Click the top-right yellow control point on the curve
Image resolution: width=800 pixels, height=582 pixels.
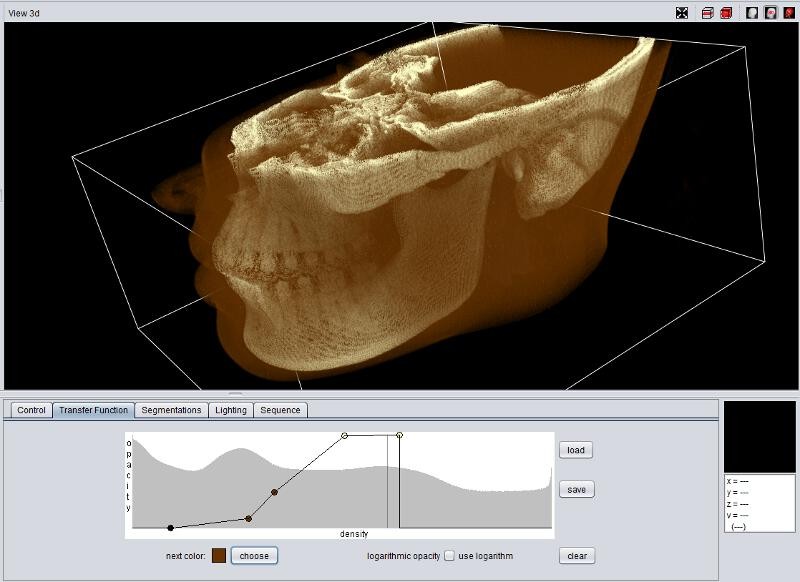pyautogui.click(x=400, y=435)
